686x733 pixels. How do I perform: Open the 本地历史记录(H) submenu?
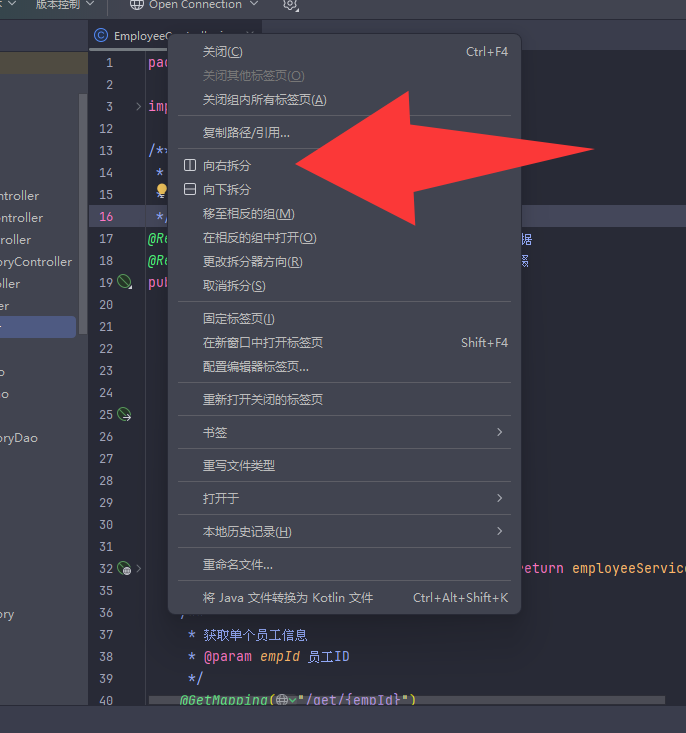point(344,532)
